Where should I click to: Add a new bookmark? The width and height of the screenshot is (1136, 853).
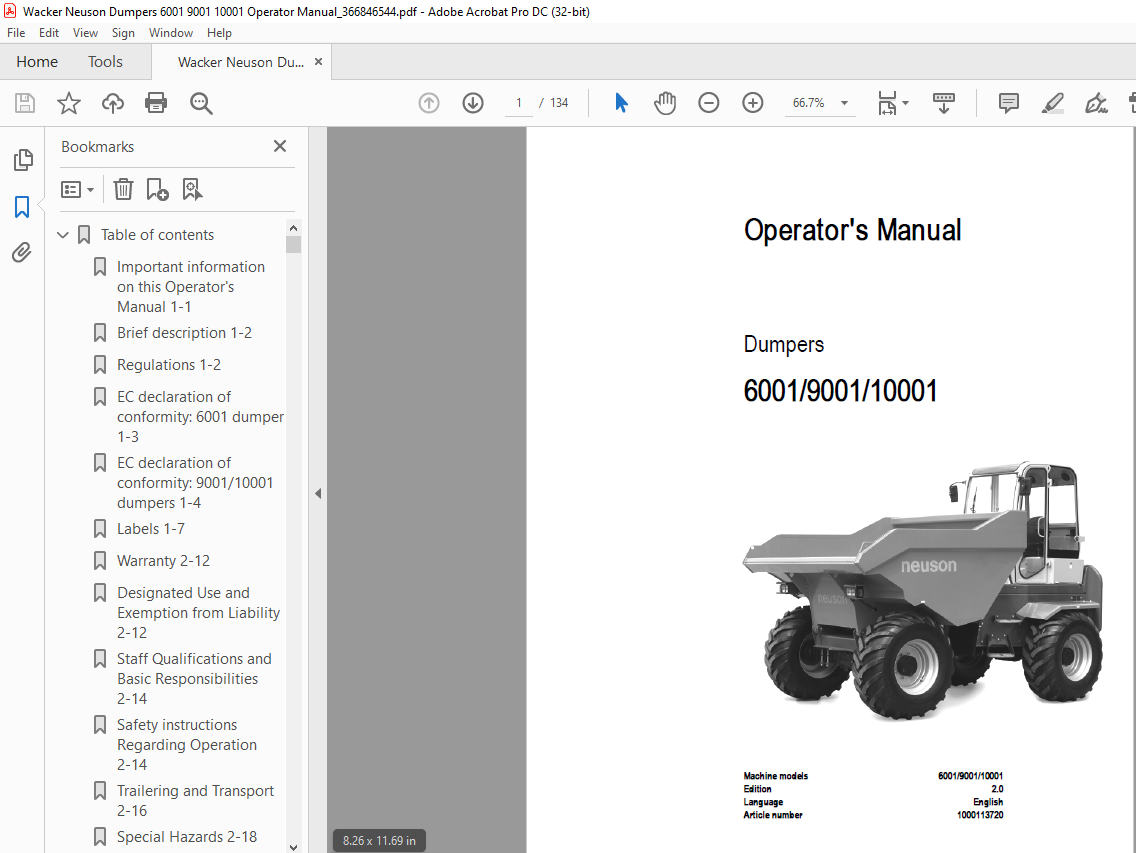pos(157,190)
